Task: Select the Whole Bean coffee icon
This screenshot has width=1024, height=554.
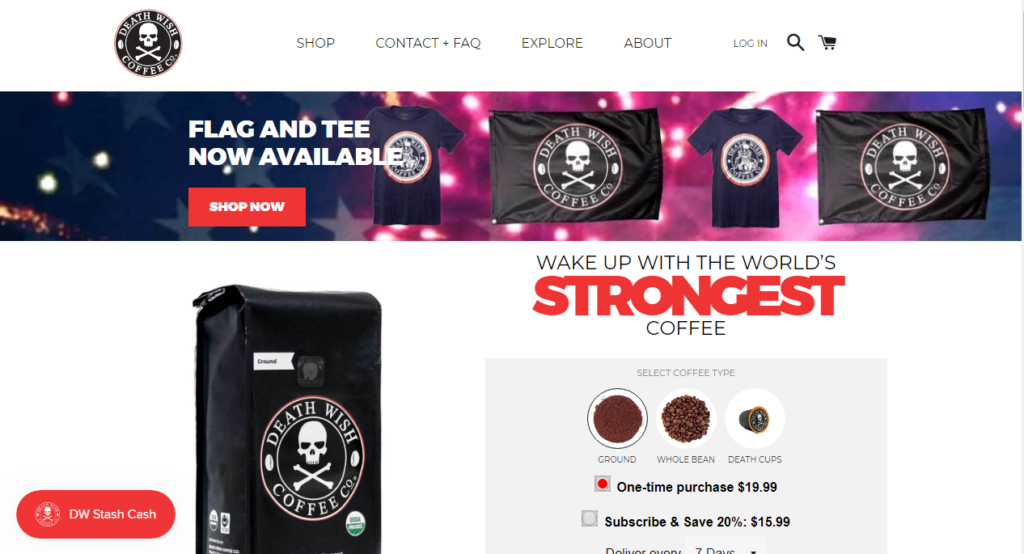Action: point(686,418)
